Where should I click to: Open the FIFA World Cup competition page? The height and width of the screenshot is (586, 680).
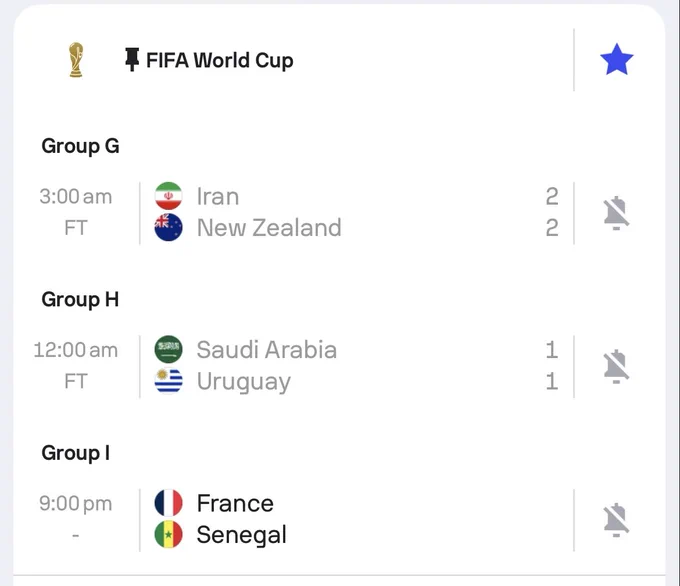(x=219, y=60)
